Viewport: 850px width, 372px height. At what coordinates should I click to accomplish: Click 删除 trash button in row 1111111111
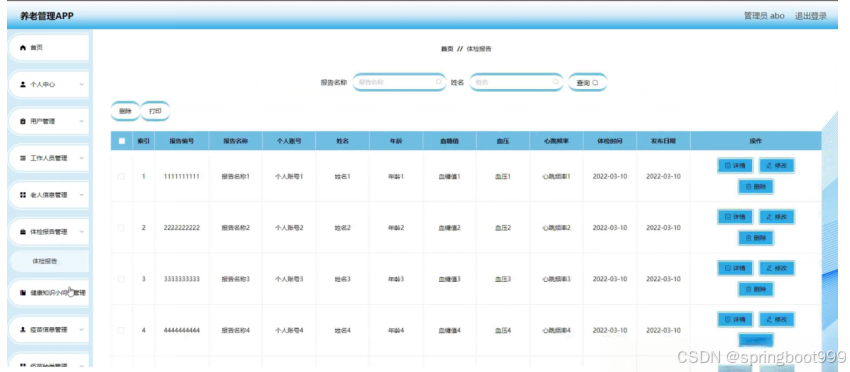click(756, 187)
